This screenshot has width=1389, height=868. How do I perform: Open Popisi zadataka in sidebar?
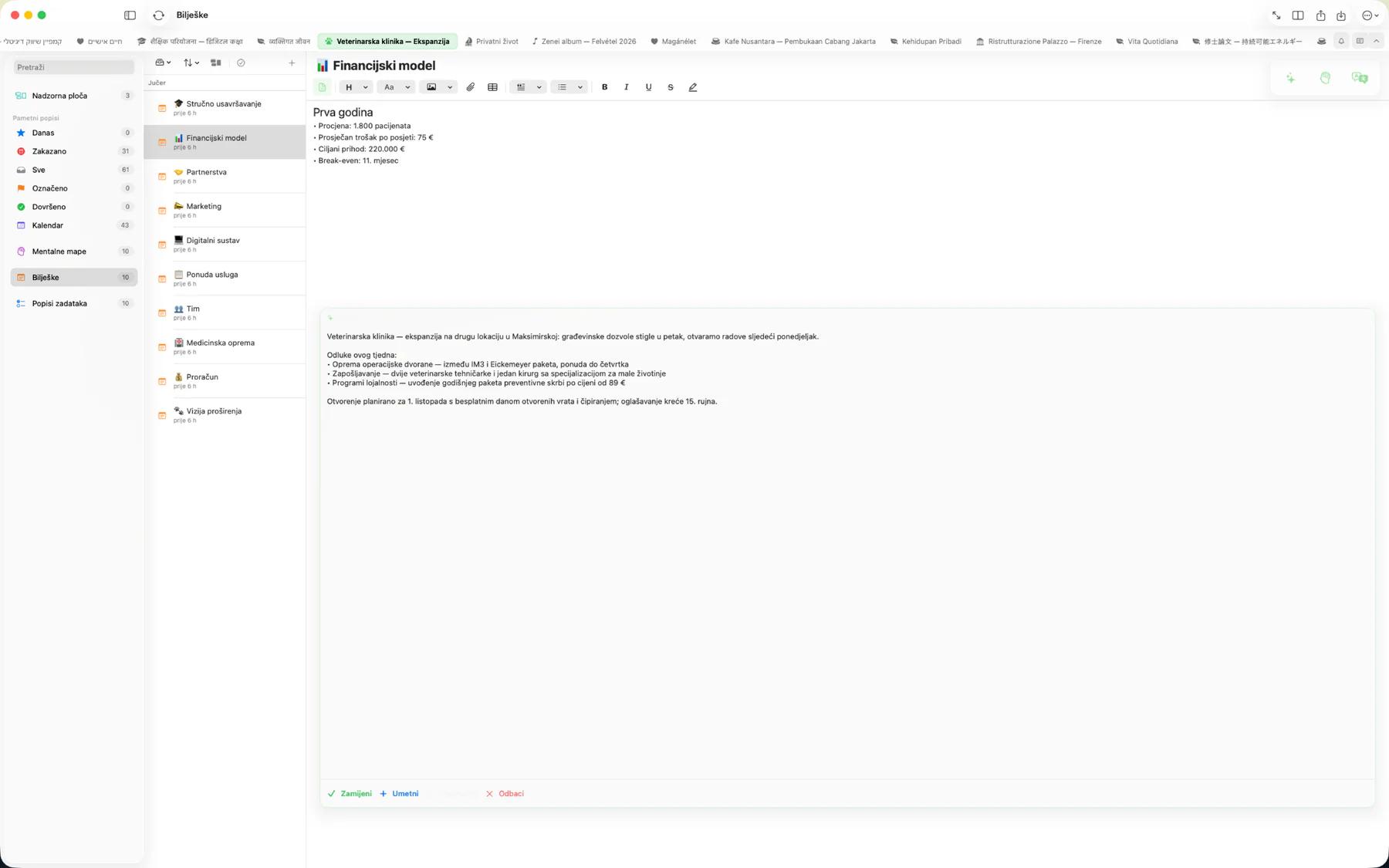[74, 303]
